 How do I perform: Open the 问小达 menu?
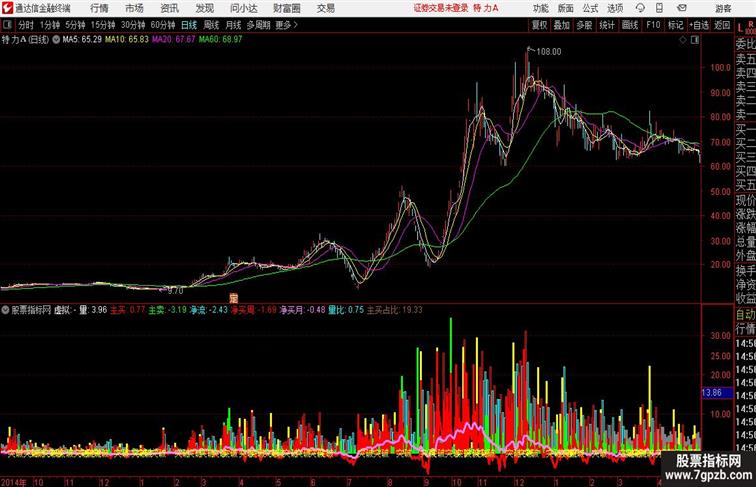[244, 8]
